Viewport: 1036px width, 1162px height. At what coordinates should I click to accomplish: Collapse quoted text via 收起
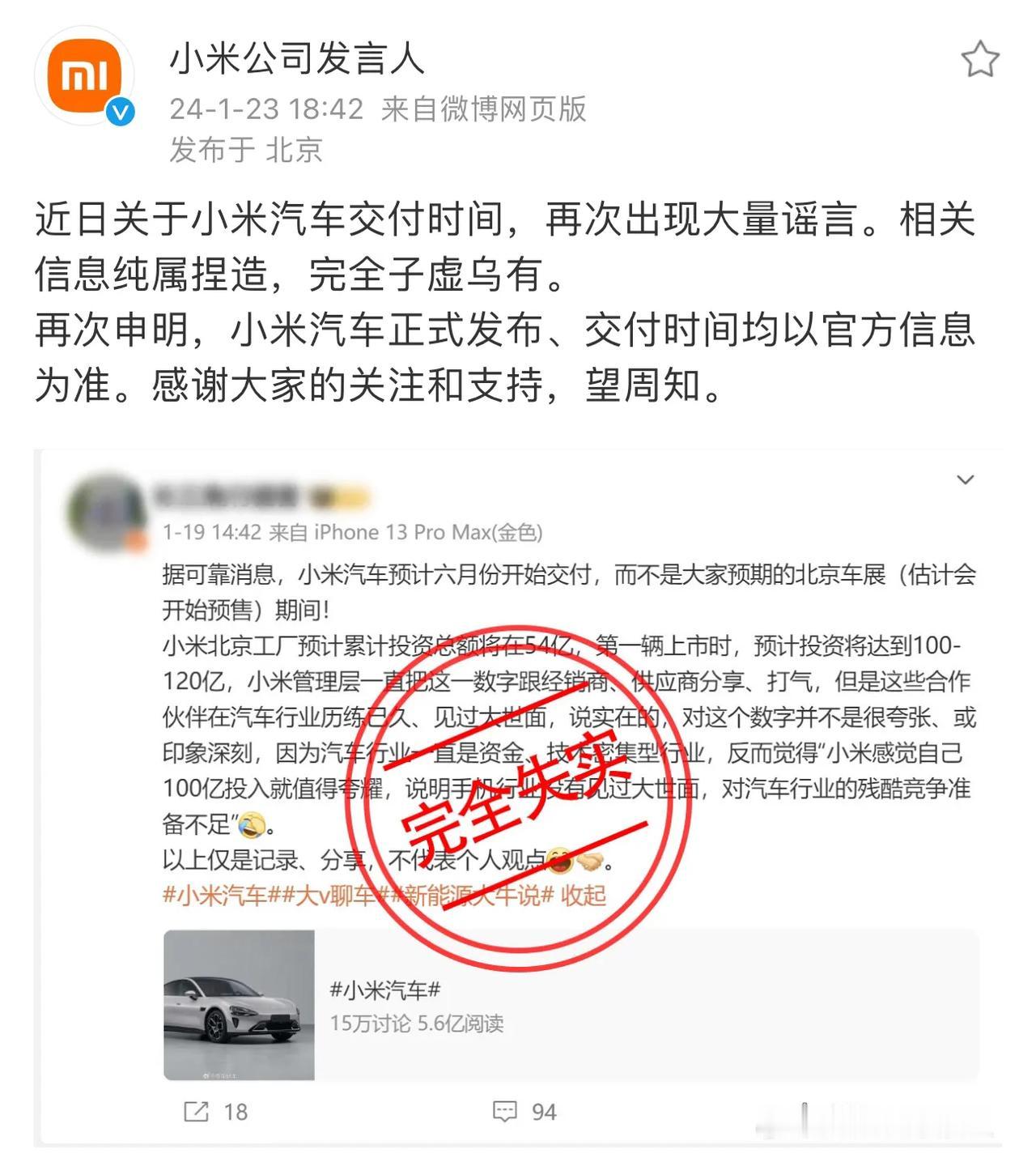pos(583,895)
